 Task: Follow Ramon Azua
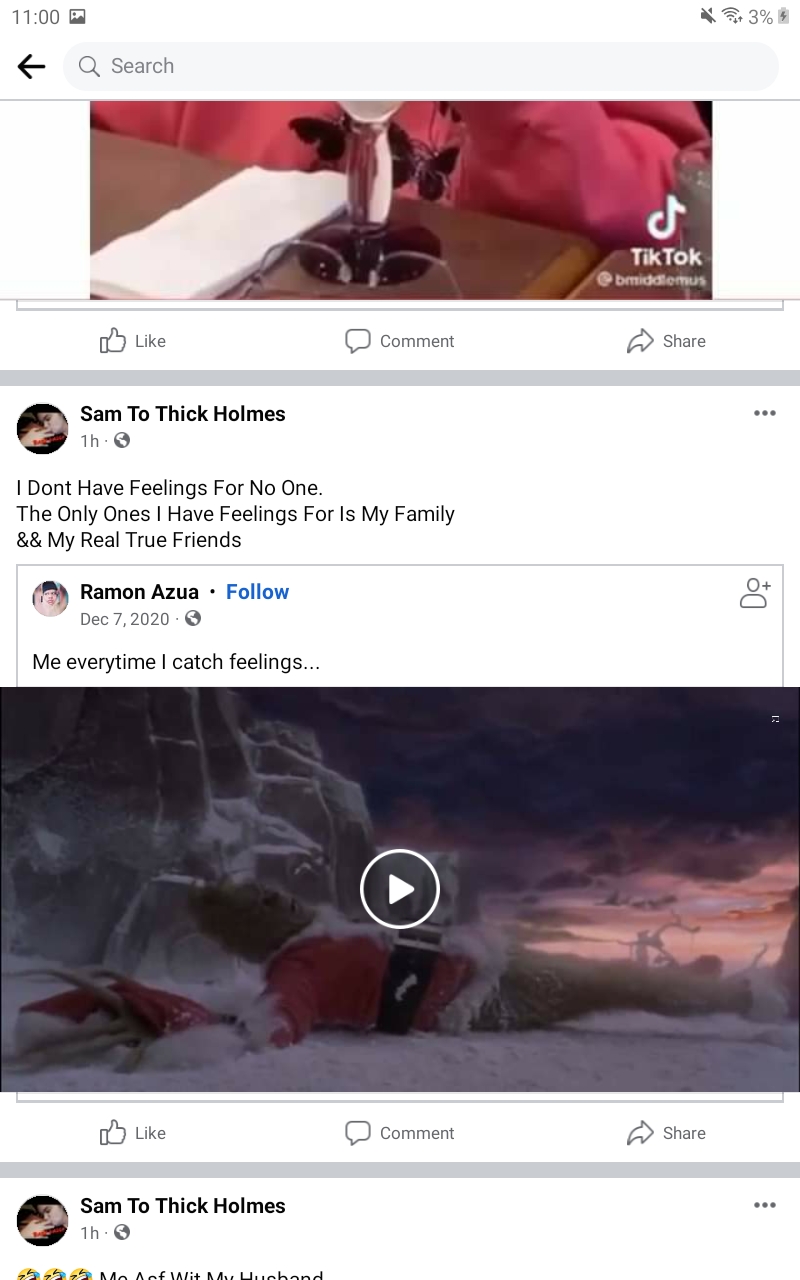(x=257, y=592)
